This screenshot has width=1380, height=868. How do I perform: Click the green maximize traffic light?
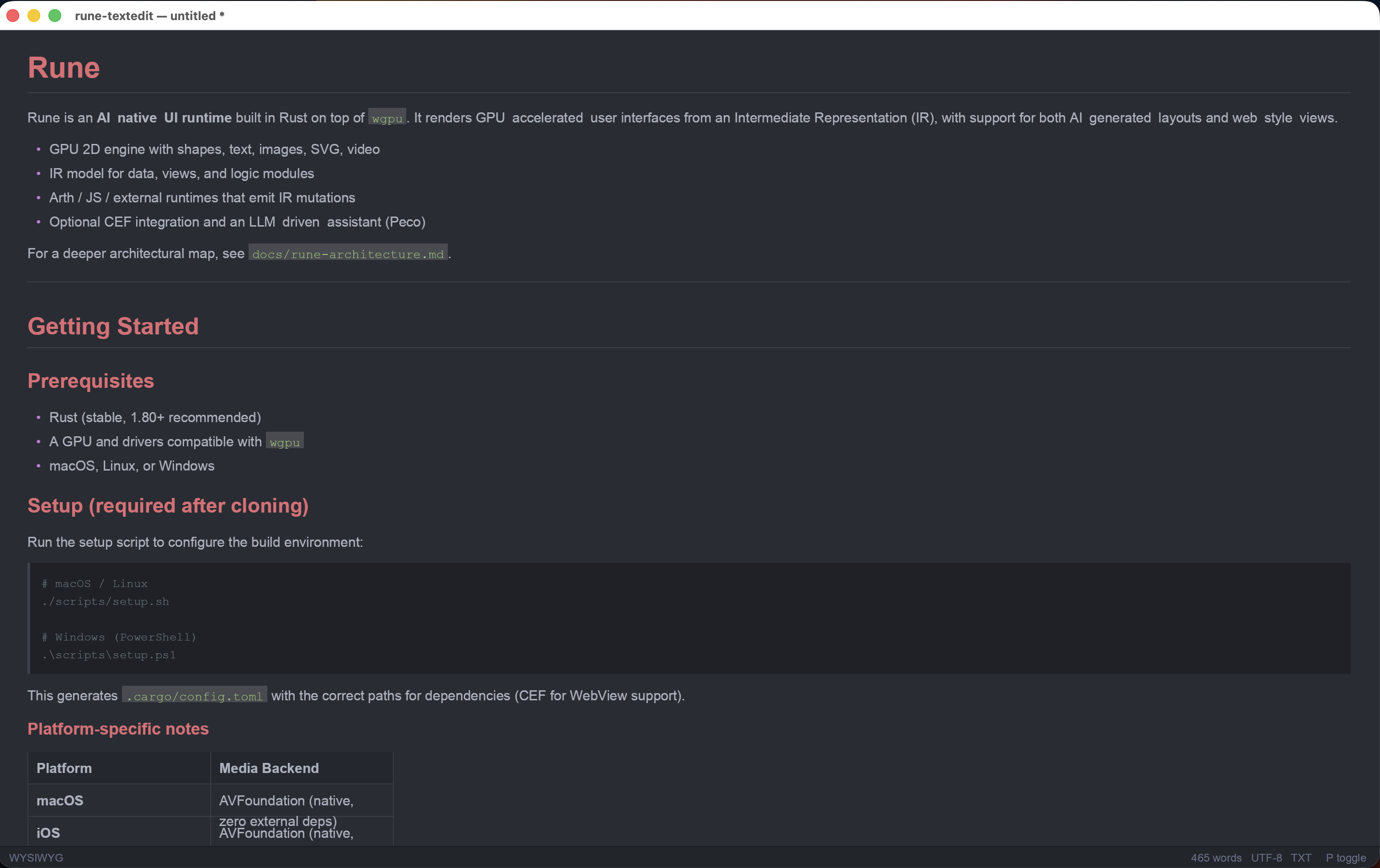coord(54,16)
